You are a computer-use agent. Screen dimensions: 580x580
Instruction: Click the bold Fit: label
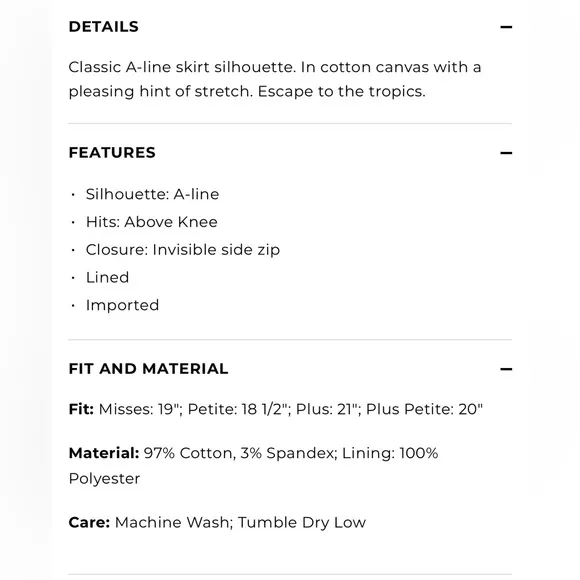click(81, 409)
